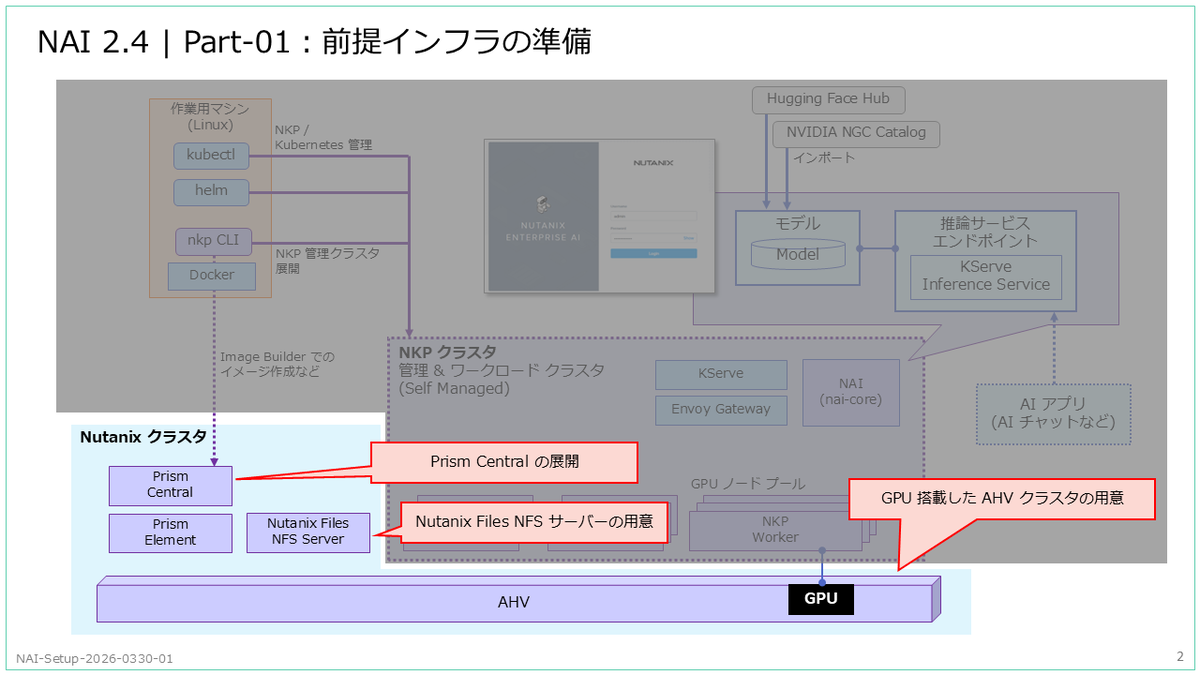Select the black GPU box on AHV
The width and height of the screenshot is (1200, 675).
pyautogui.click(x=823, y=599)
